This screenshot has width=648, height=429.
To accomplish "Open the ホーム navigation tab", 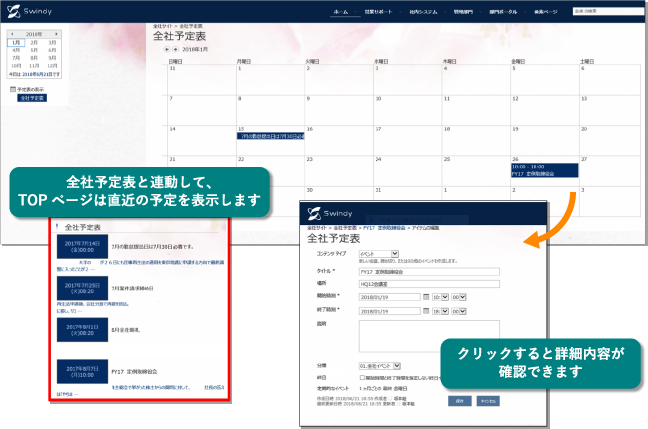I will click(341, 12).
